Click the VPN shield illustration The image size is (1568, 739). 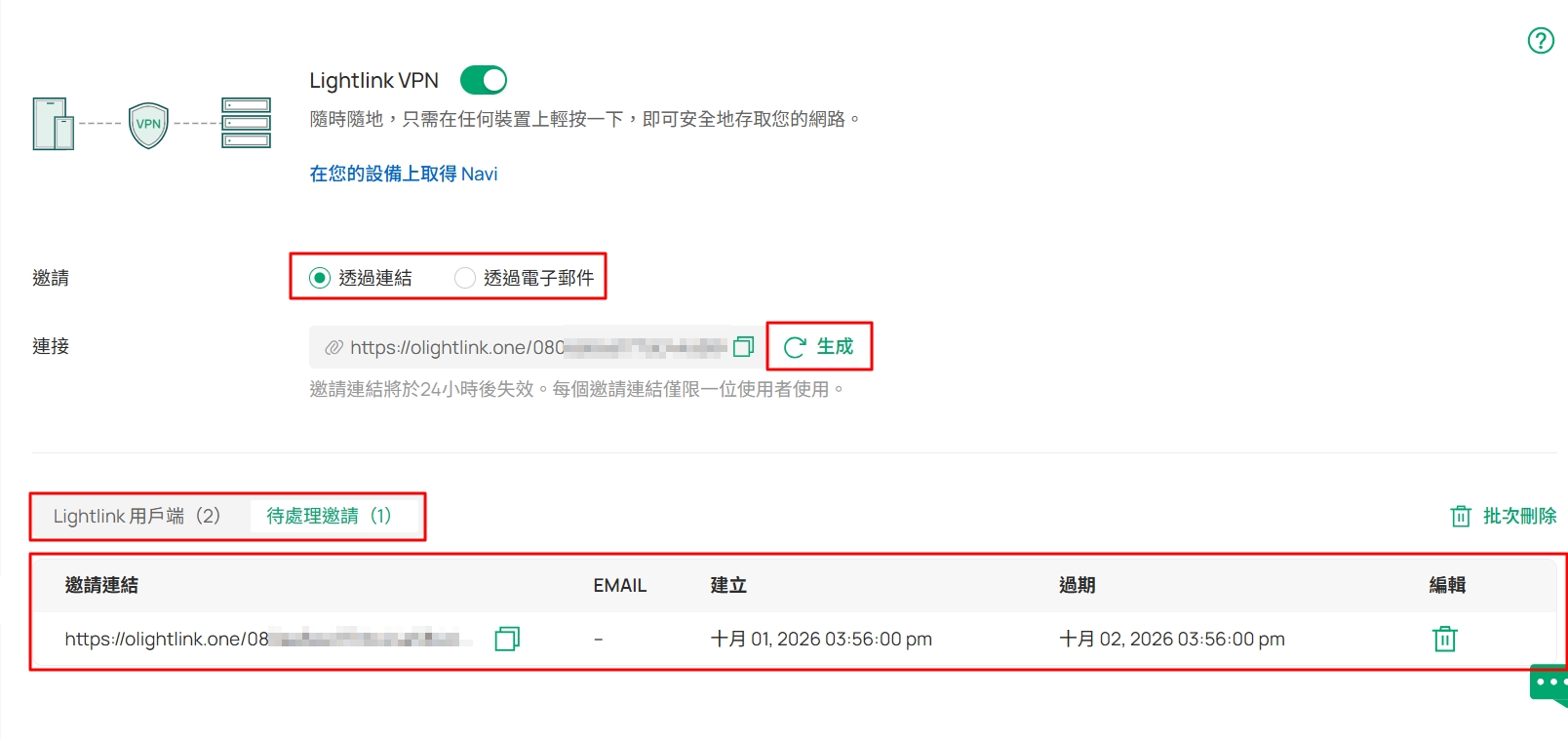click(148, 125)
